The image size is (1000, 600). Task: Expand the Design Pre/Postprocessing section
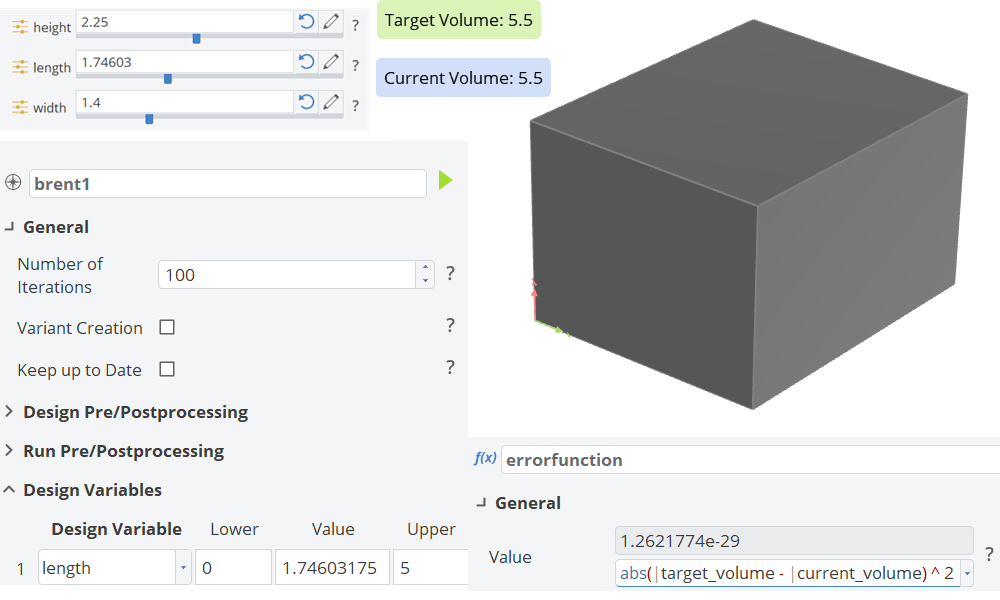pyautogui.click(x=10, y=411)
